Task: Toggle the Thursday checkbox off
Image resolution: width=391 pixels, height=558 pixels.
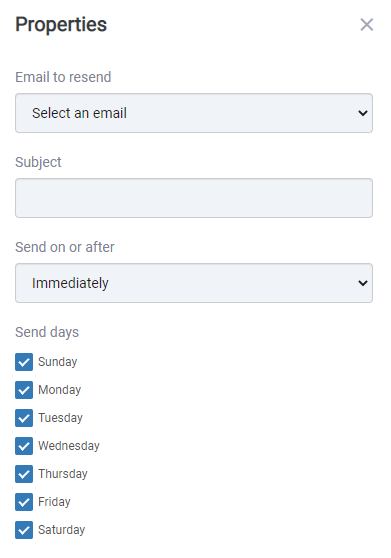Action: (24, 474)
